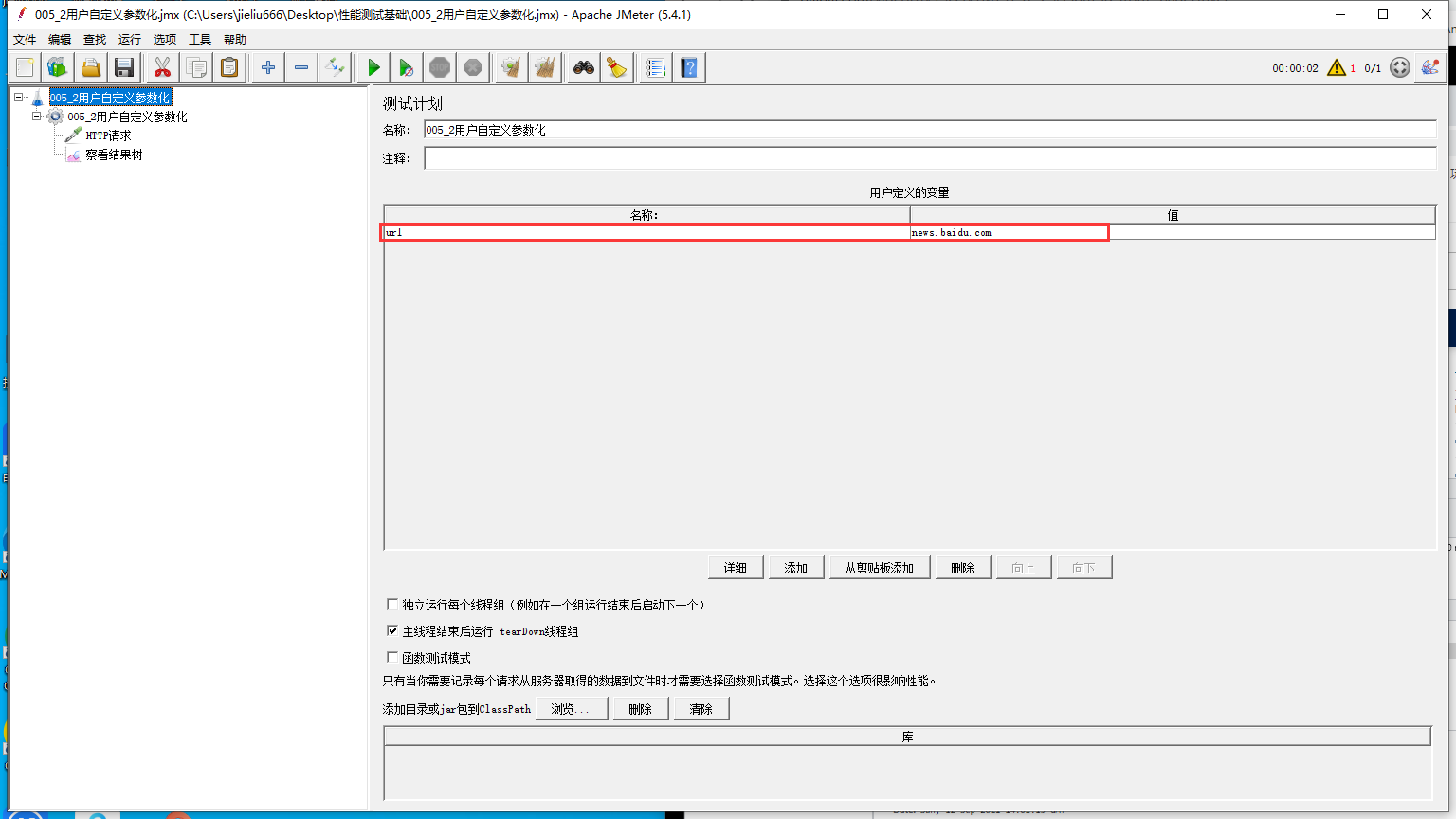The width and height of the screenshot is (1456, 819).
Task: Expand all nodes with plus icon
Action: pyautogui.click(x=268, y=67)
